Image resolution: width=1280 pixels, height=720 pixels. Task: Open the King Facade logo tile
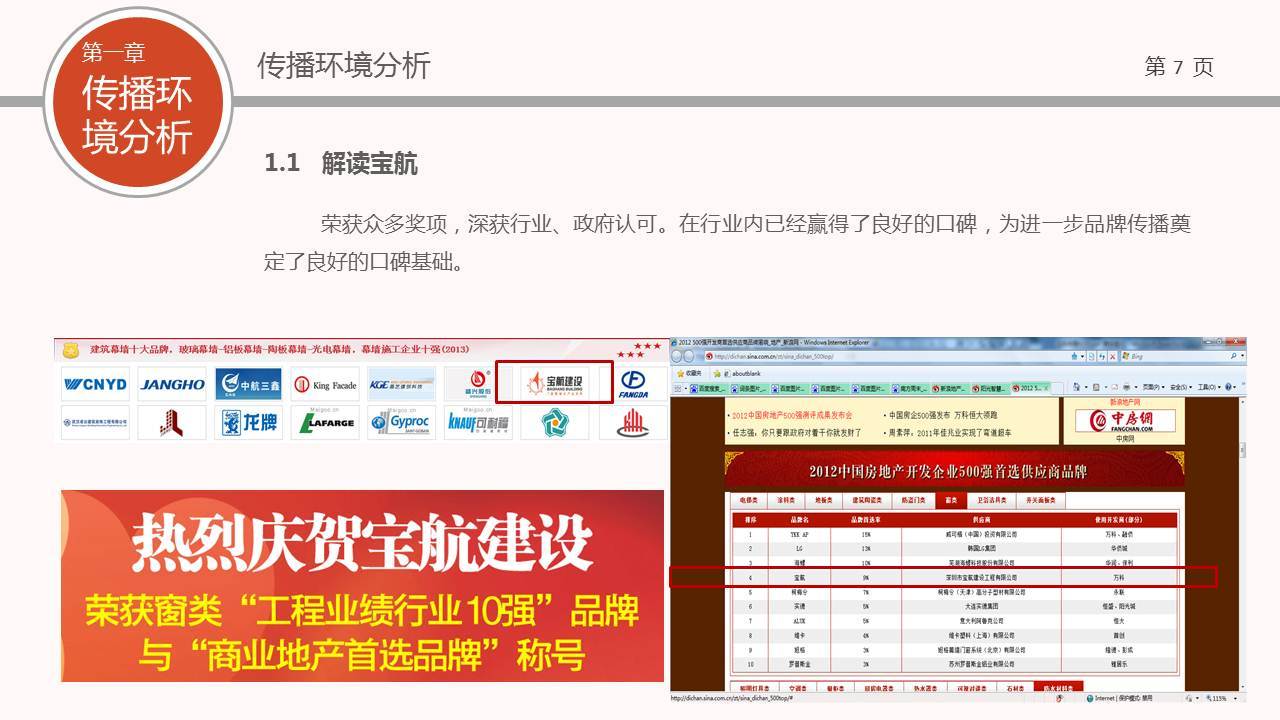325,384
